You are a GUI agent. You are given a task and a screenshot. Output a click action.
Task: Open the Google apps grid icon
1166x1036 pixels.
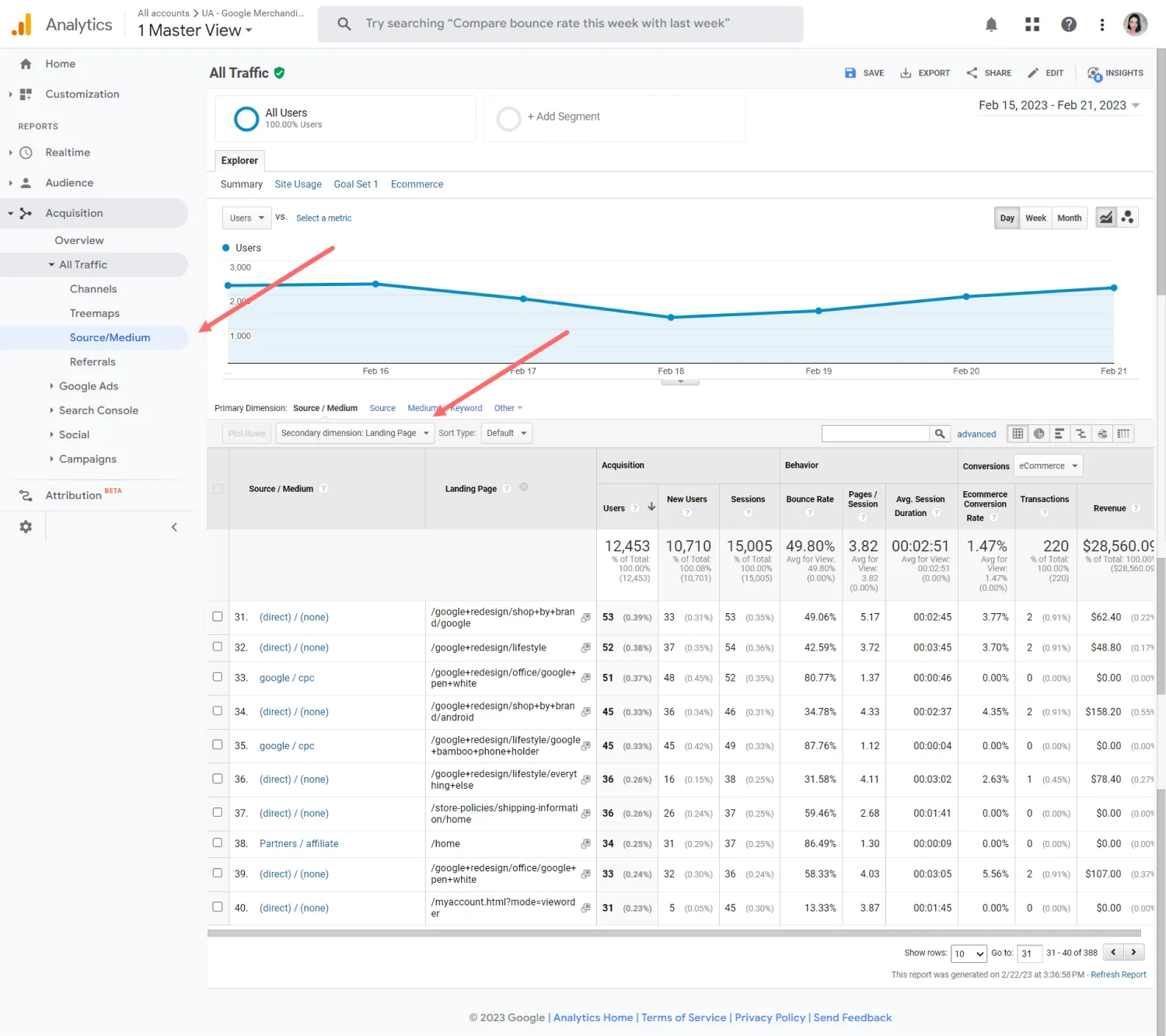coord(1032,25)
